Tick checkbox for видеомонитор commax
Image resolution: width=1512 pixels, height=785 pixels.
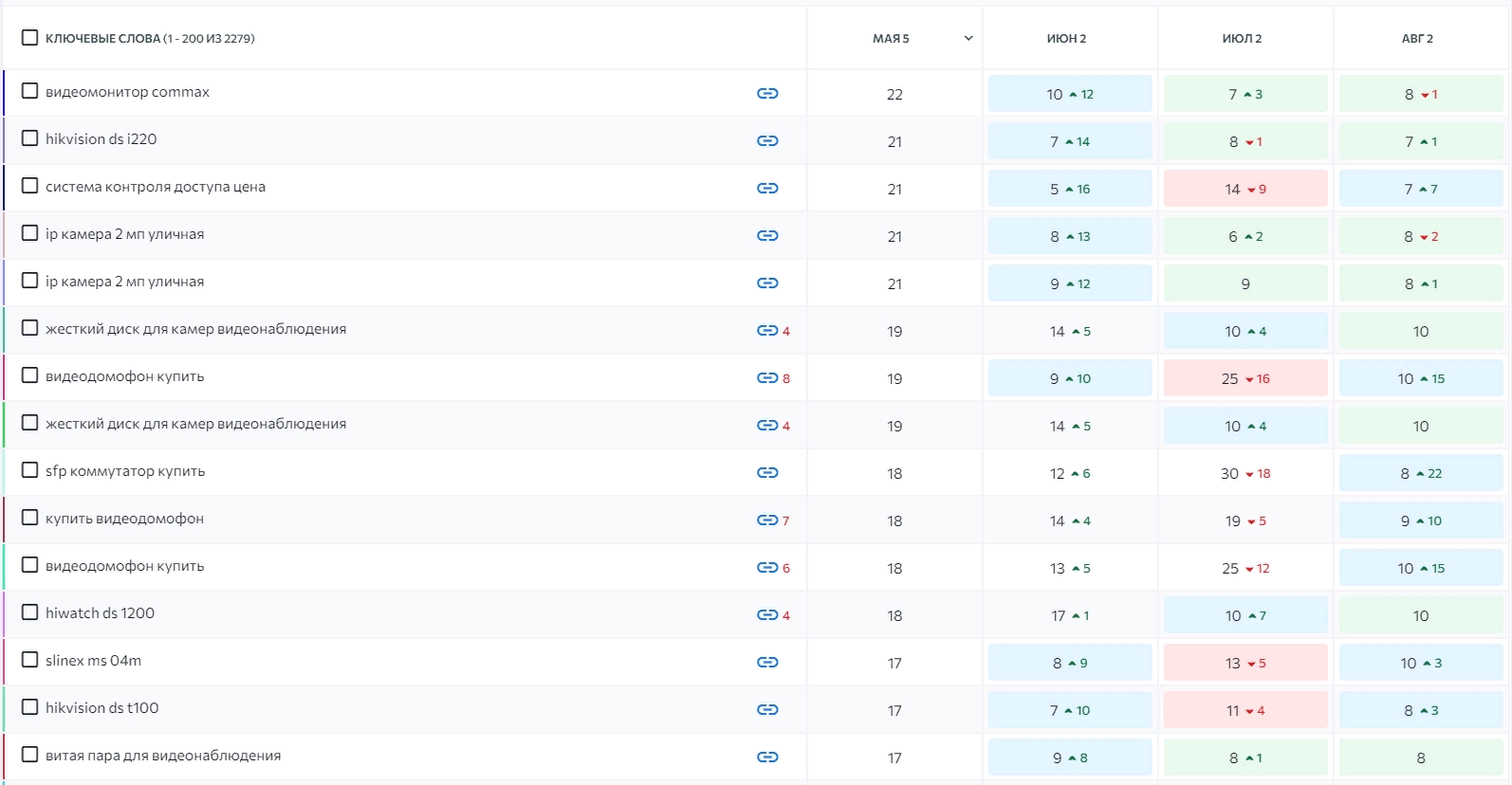point(30,91)
